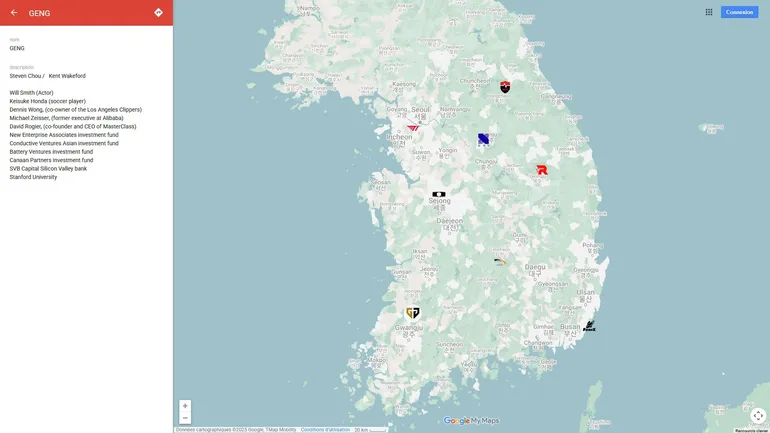Viewport: 770px width, 433px height.
Task: Click the 20 km map scale indicator
Action: (369, 430)
